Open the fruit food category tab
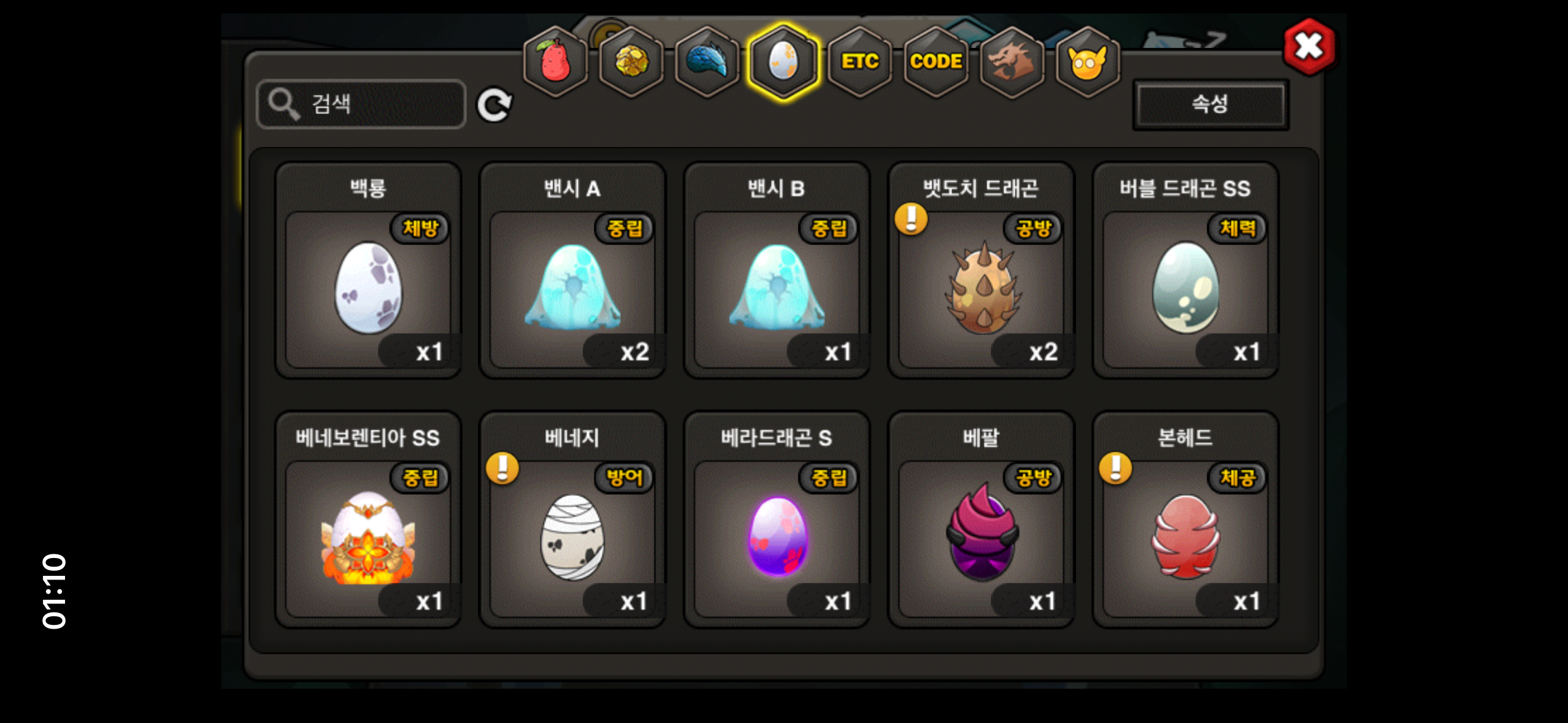Screen dimensions: 1568x723 [x=555, y=62]
